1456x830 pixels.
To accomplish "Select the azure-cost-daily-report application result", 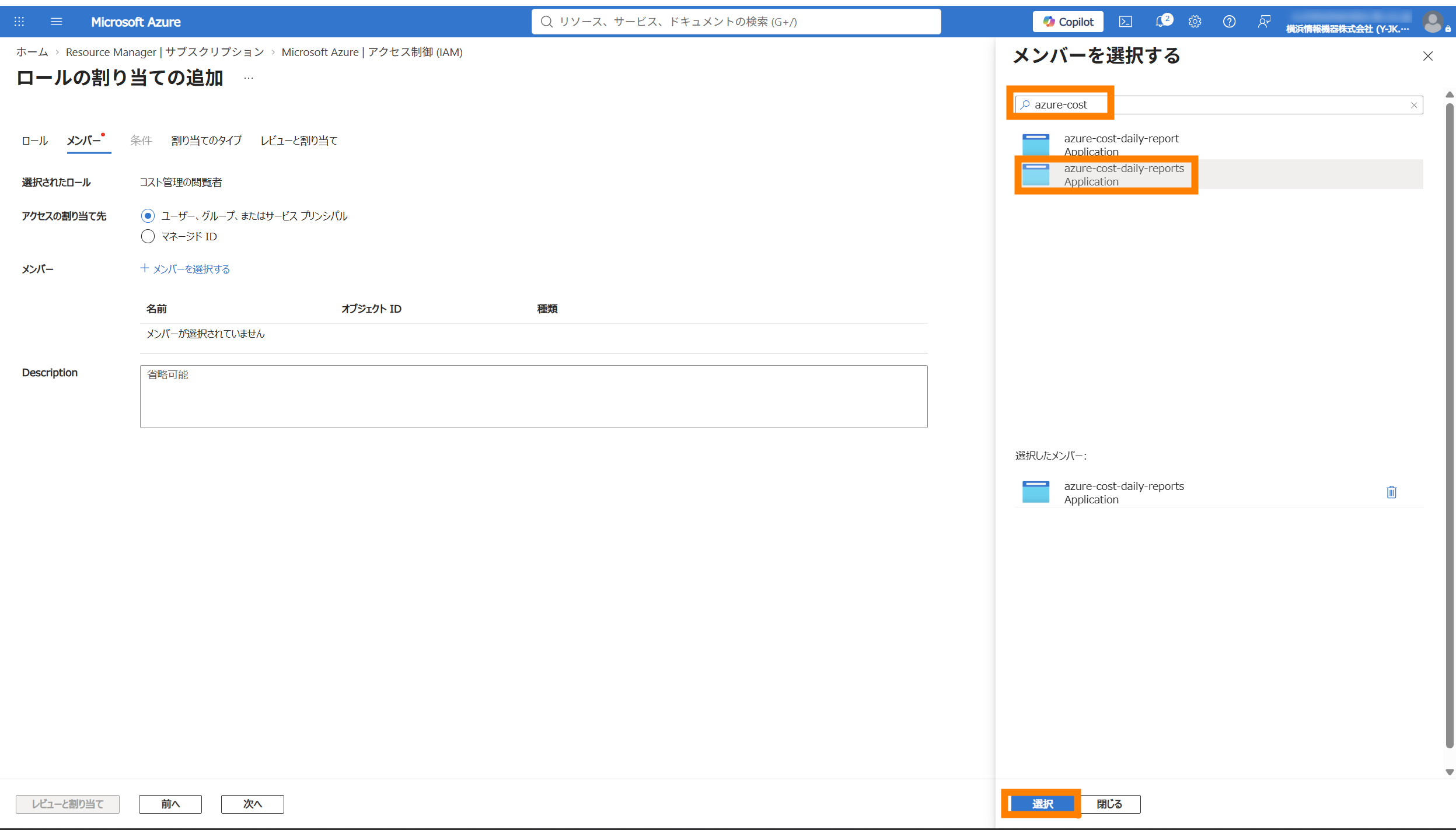I will click(x=1219, y=145).
